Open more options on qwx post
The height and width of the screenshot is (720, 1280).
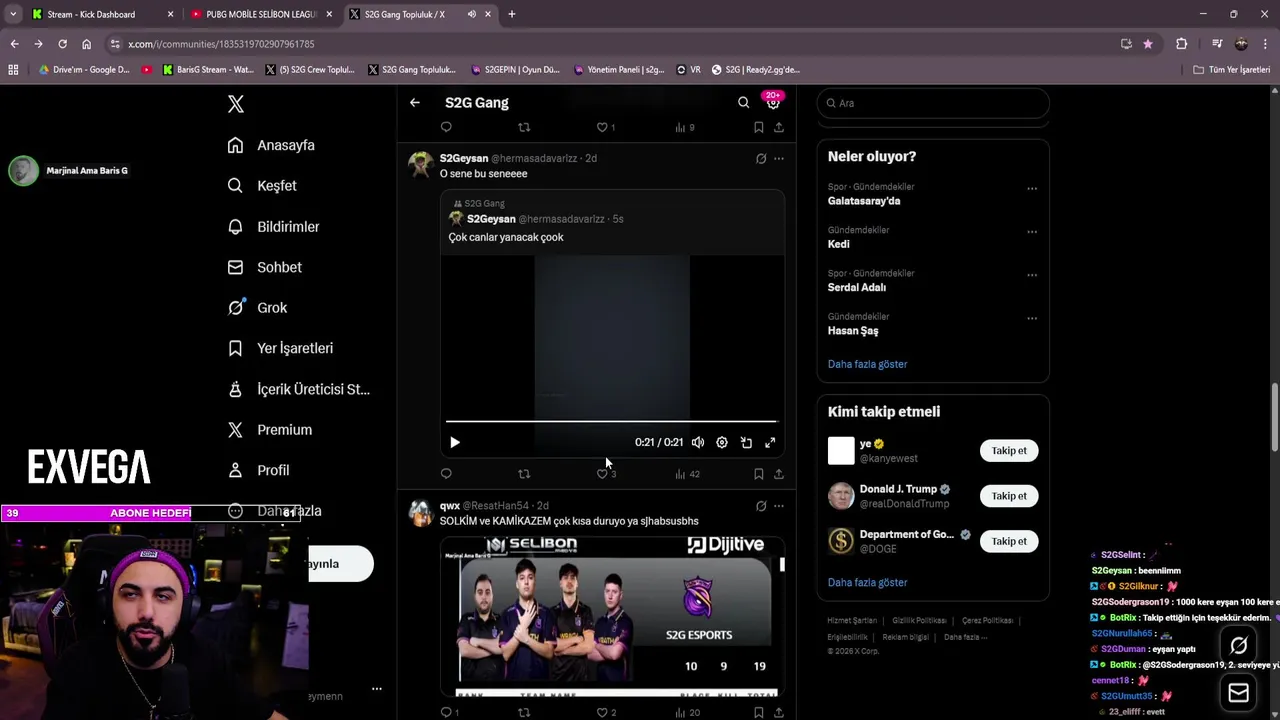779,506
